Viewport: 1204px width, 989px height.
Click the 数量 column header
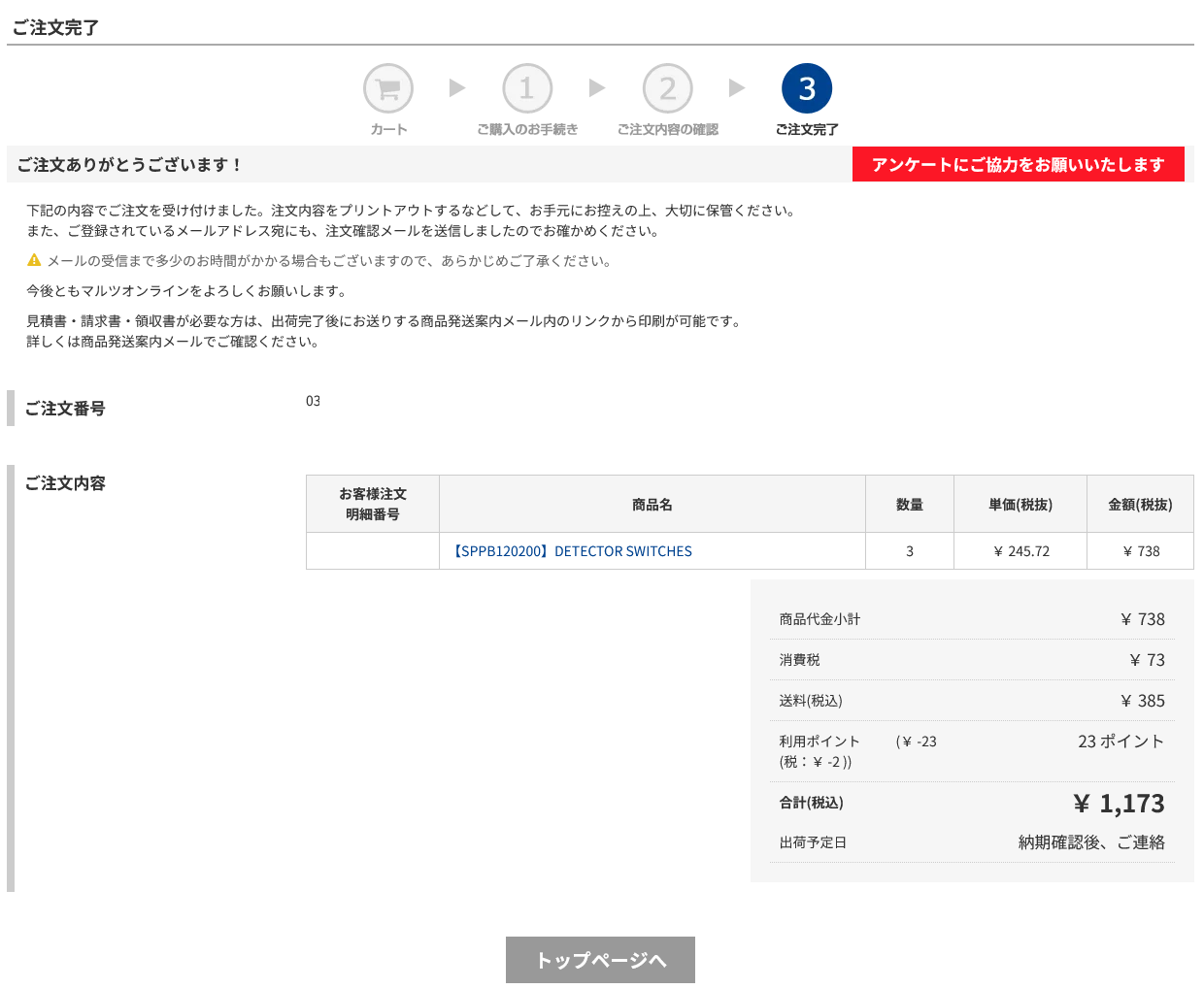pyautogui.click(x=909, y=505)
